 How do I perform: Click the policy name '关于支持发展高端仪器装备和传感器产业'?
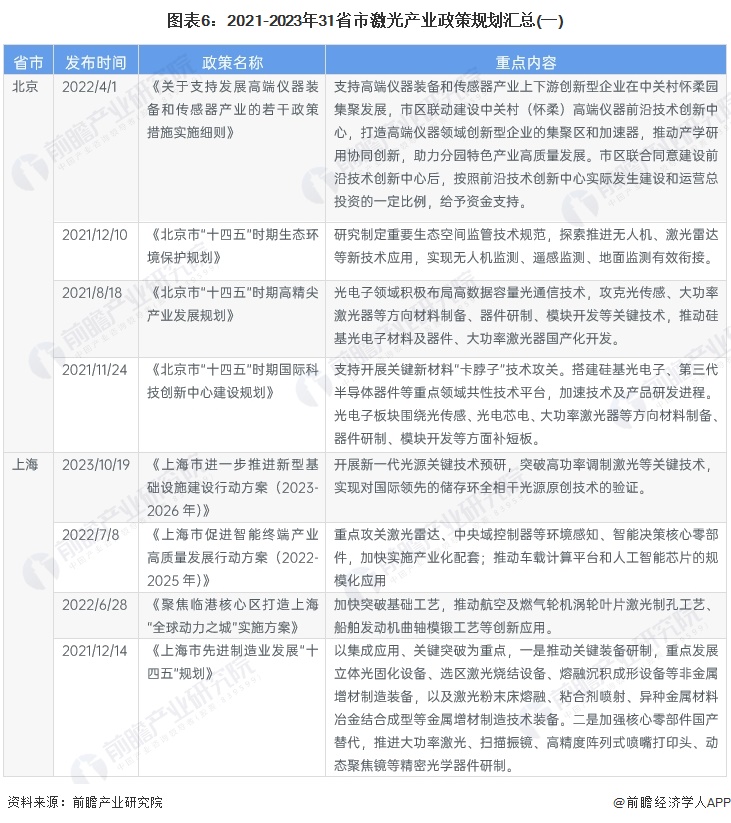point(232,109)
